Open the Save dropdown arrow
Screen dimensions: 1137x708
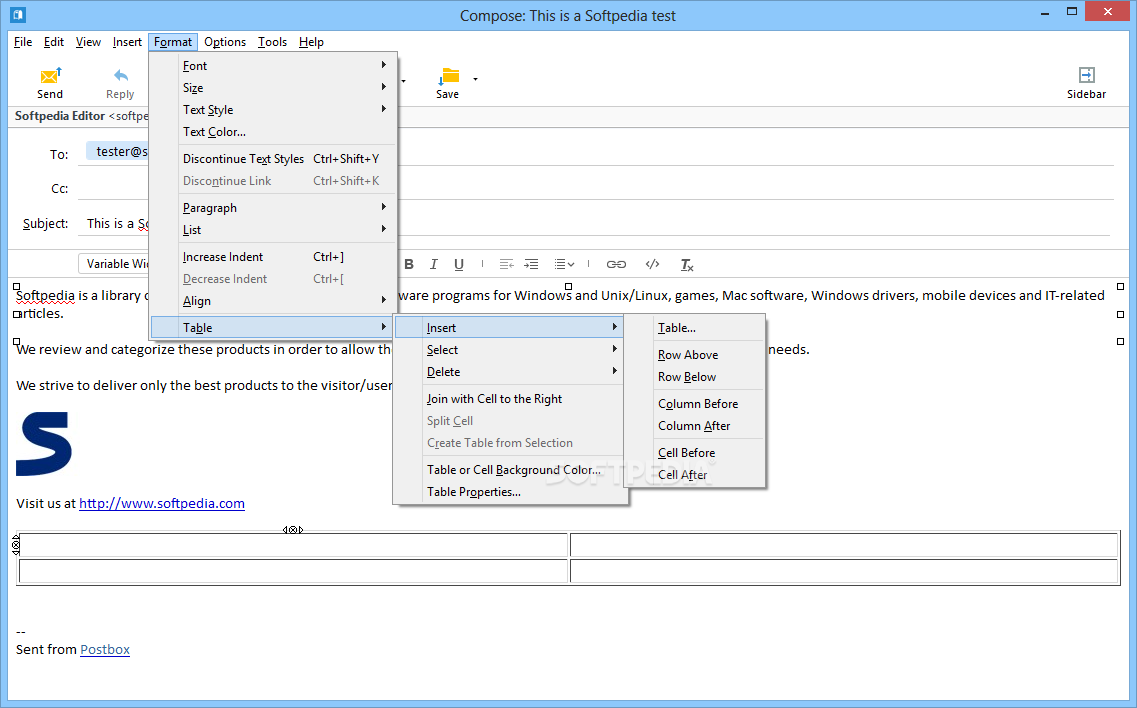[475, 79]
